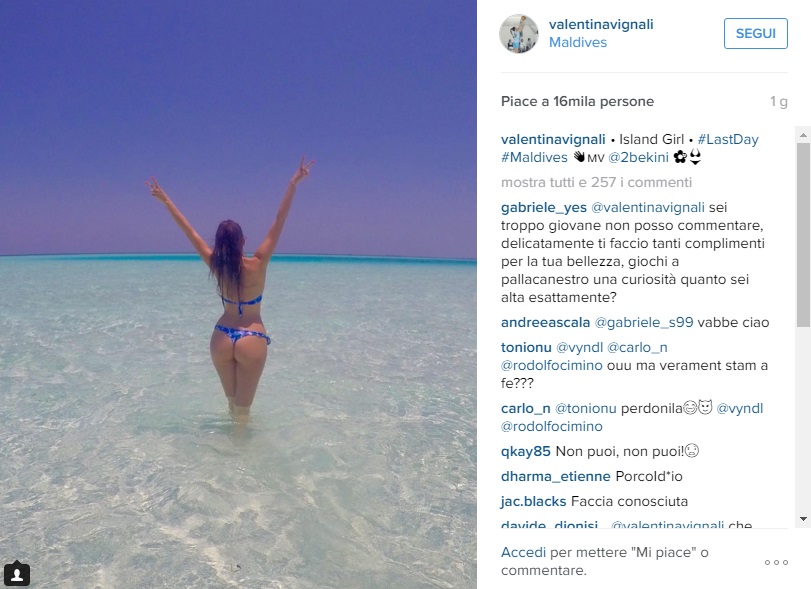
Task: Open the Maldives location link
Action: (578, 42)
